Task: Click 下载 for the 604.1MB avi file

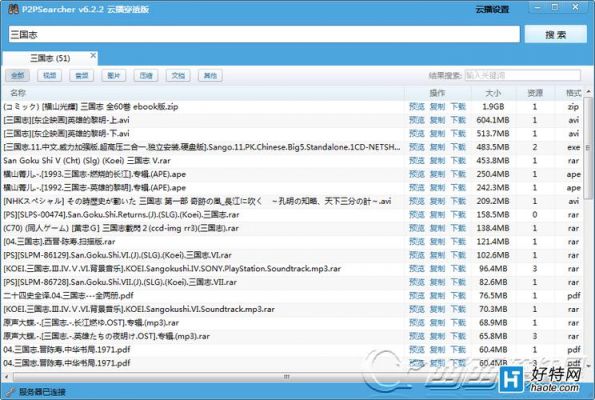Action: point(458,120)
